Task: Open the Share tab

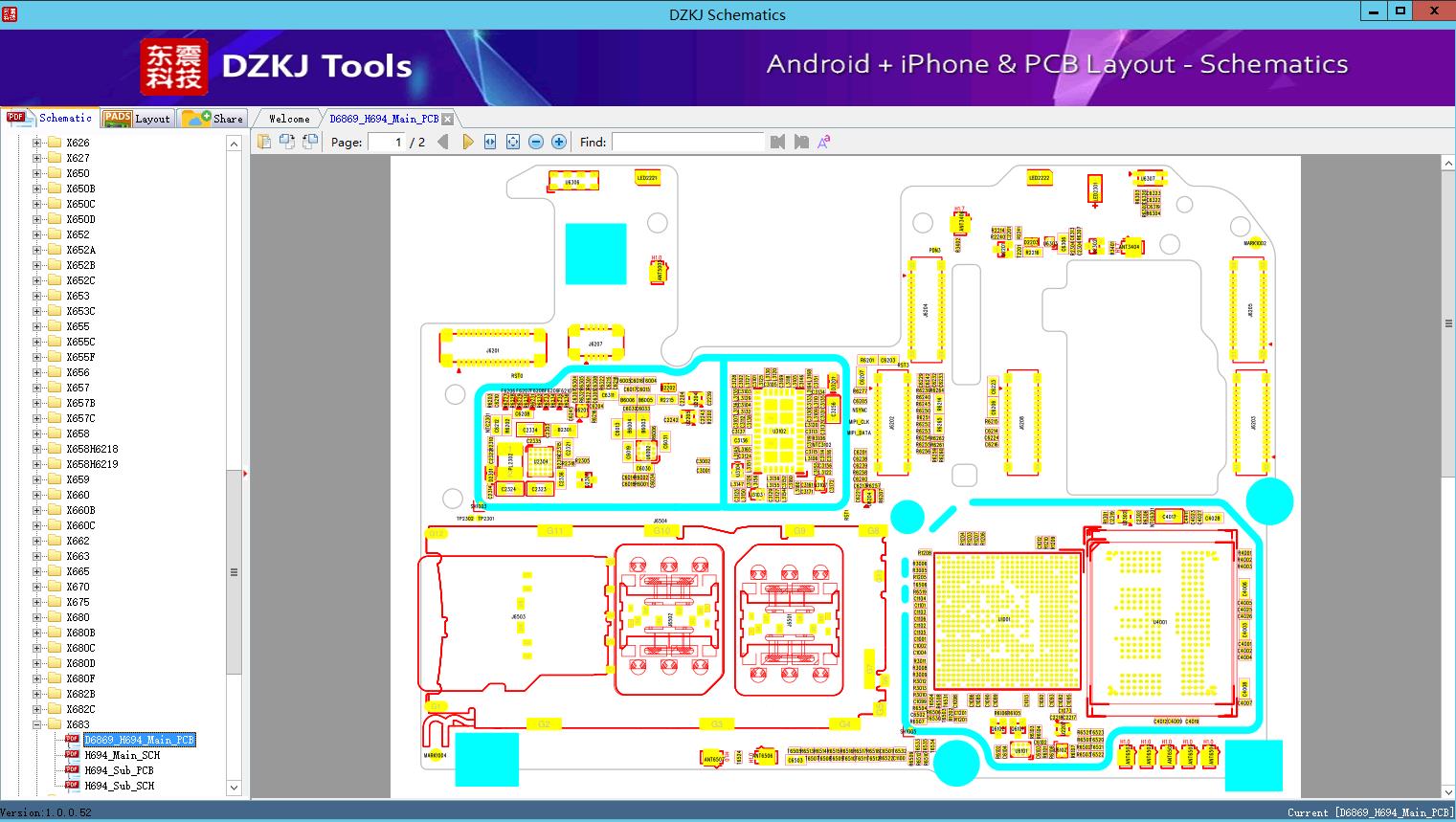Action: coord(213,119)
